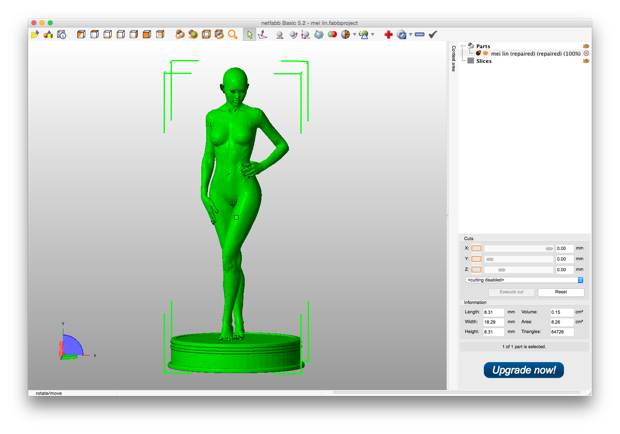Viewport: 620px width, 434px height.
Task: Open dropdown arrow beside checkered sphere icon
Action: tap(354, 35)
